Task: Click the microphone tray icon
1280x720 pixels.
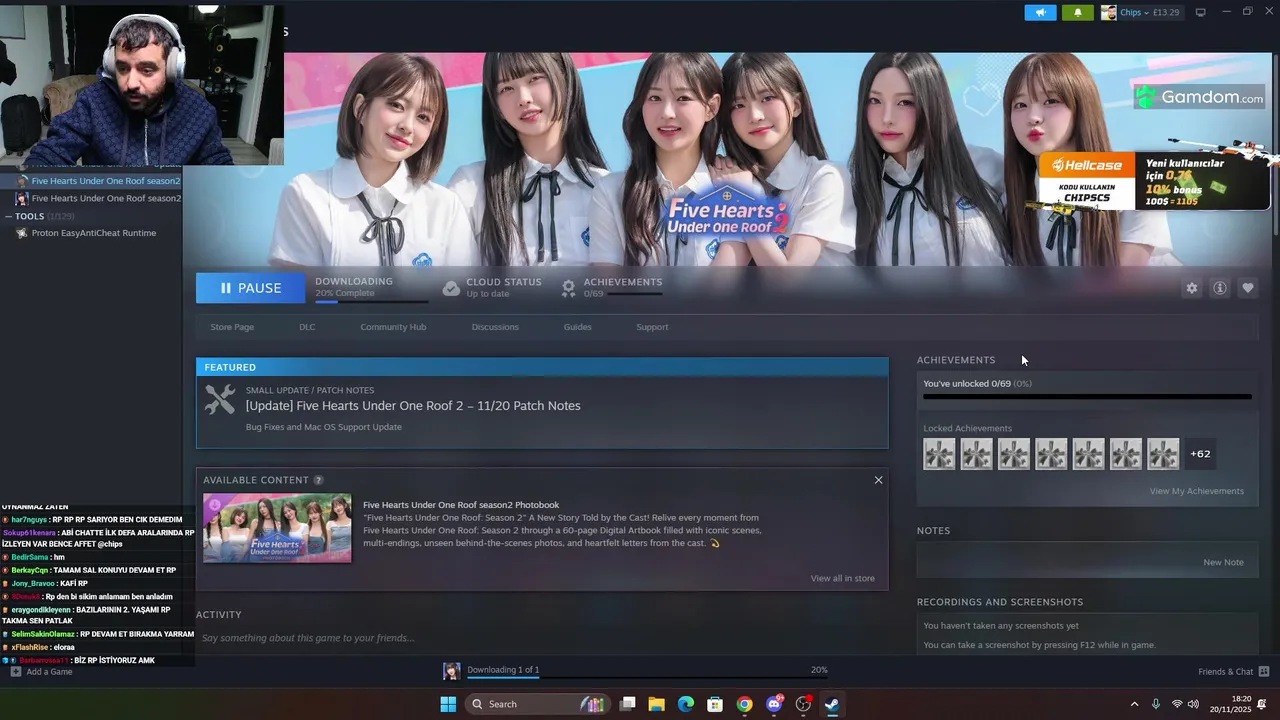Action: coord(1156,704)
